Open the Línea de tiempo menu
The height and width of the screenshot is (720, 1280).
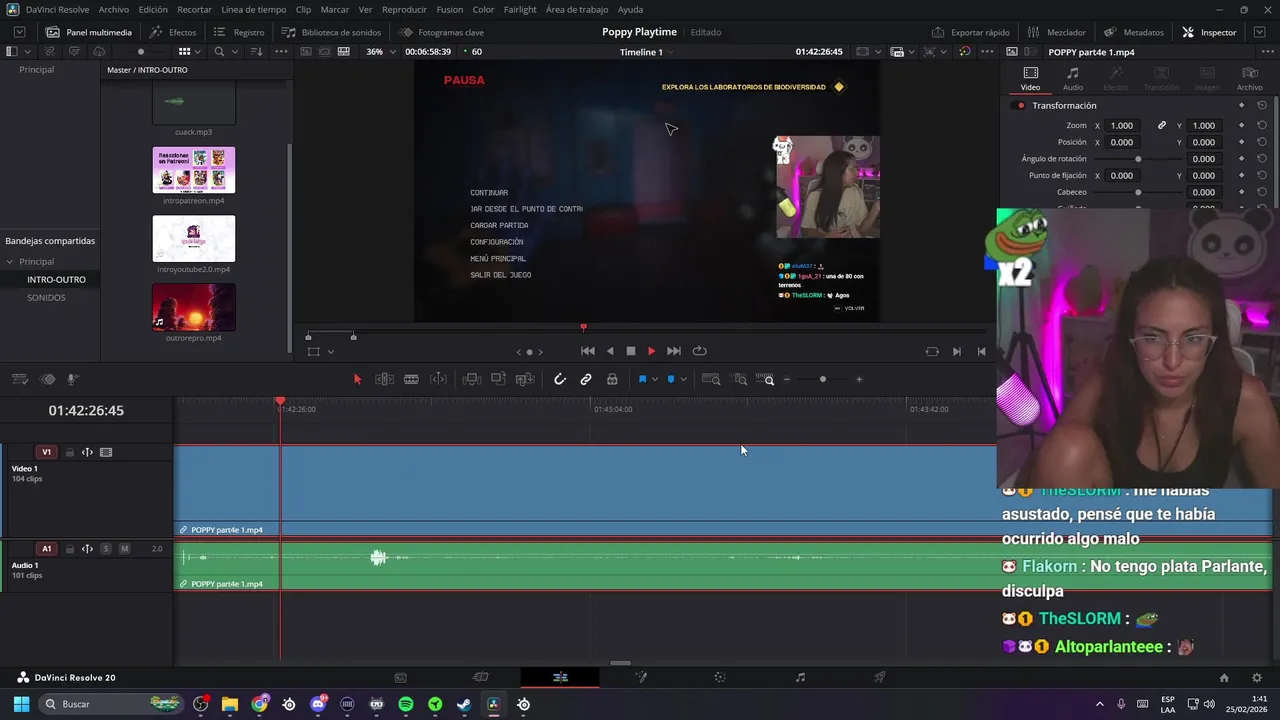click(253, 9)
